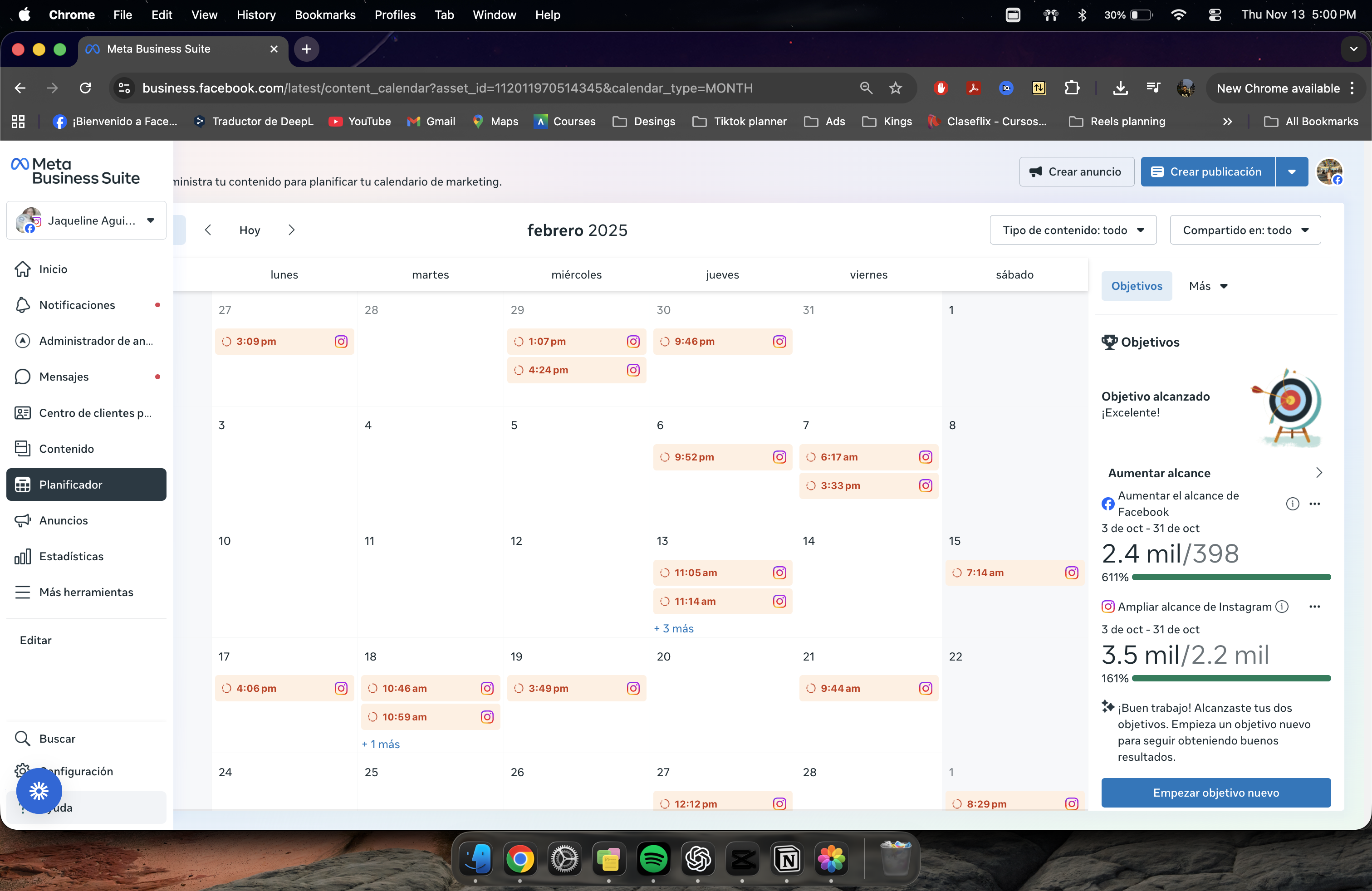
Task: Click the blue floating assistant button
Action: (39, 791)
